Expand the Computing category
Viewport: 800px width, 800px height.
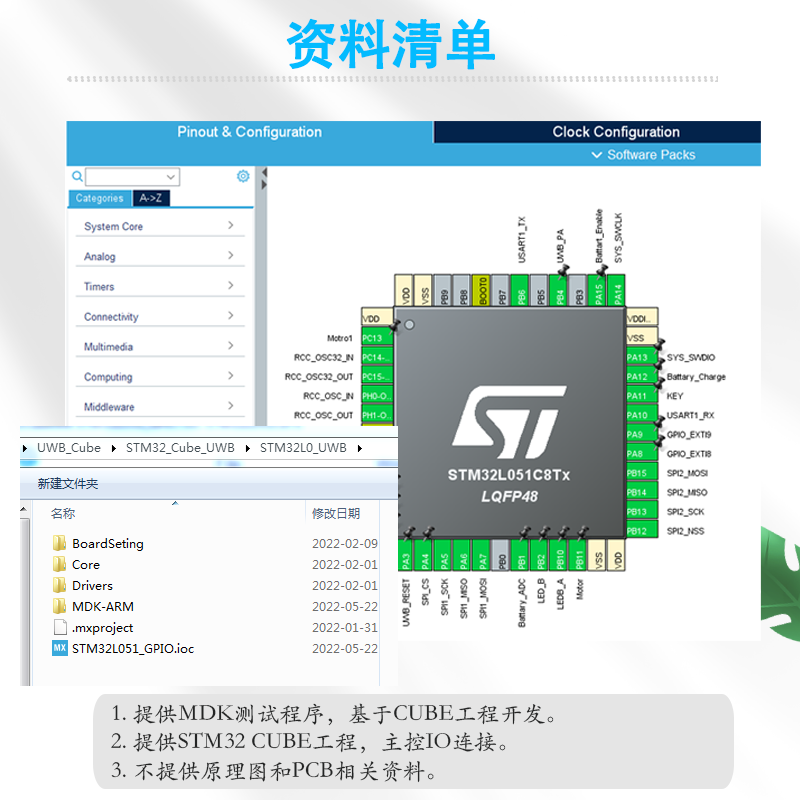click(x=160, y=377)
